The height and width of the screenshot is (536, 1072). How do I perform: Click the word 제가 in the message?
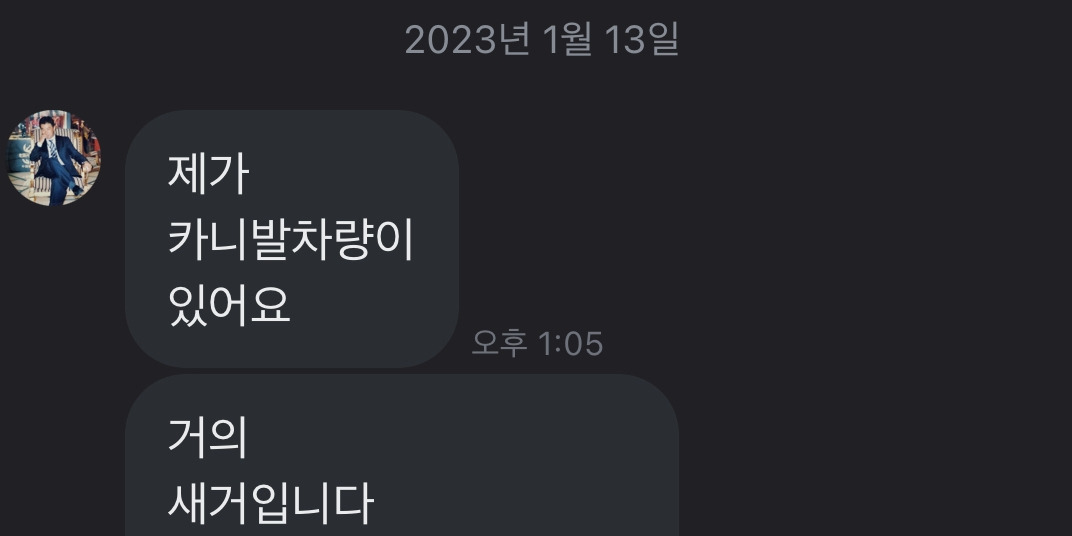pos(209,175)
